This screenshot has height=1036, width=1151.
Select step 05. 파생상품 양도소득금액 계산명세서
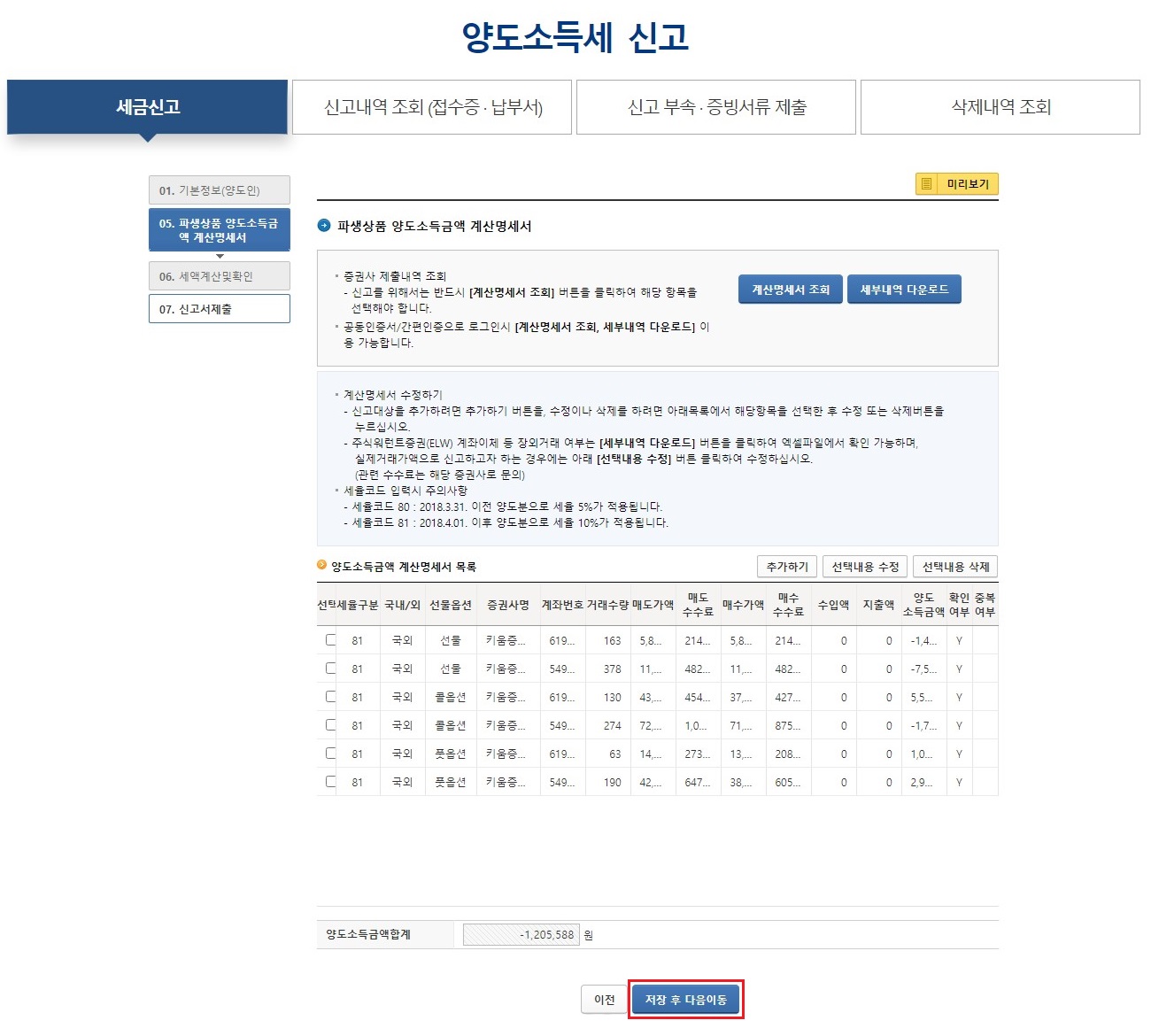[x=220, y=230]
